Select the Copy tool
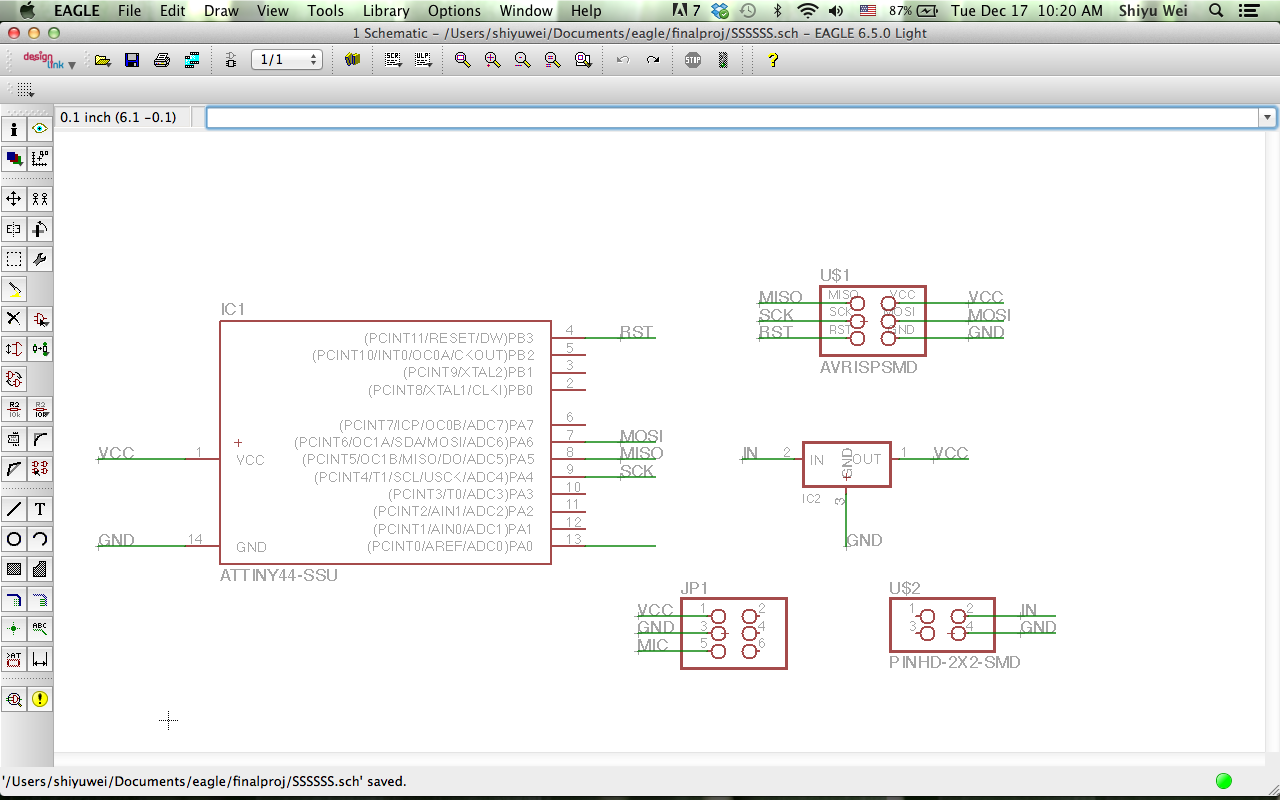Viewport: 1280px width, 800px height. (40, 199)
